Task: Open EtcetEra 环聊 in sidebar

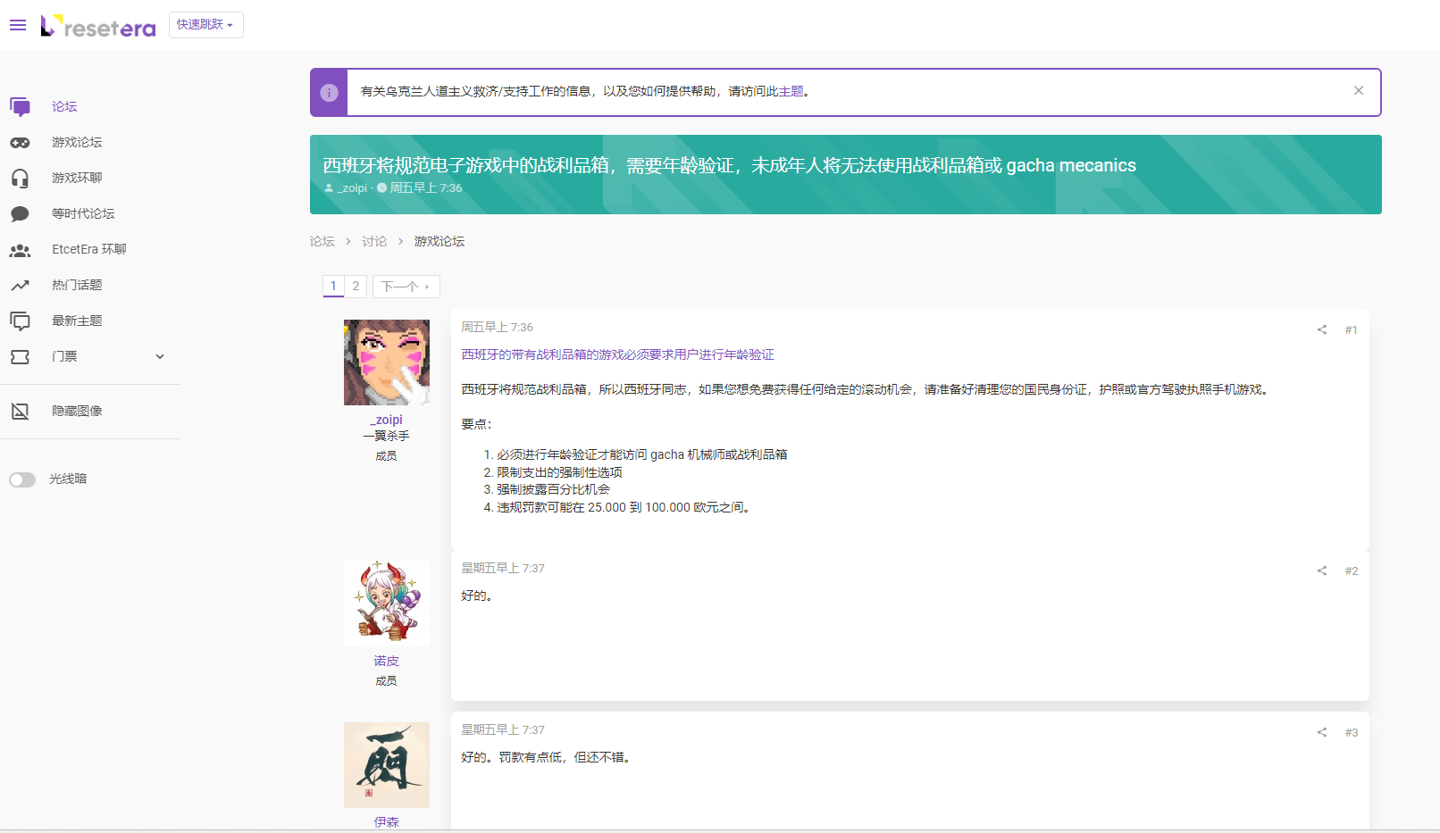Action: coord(89,250)
